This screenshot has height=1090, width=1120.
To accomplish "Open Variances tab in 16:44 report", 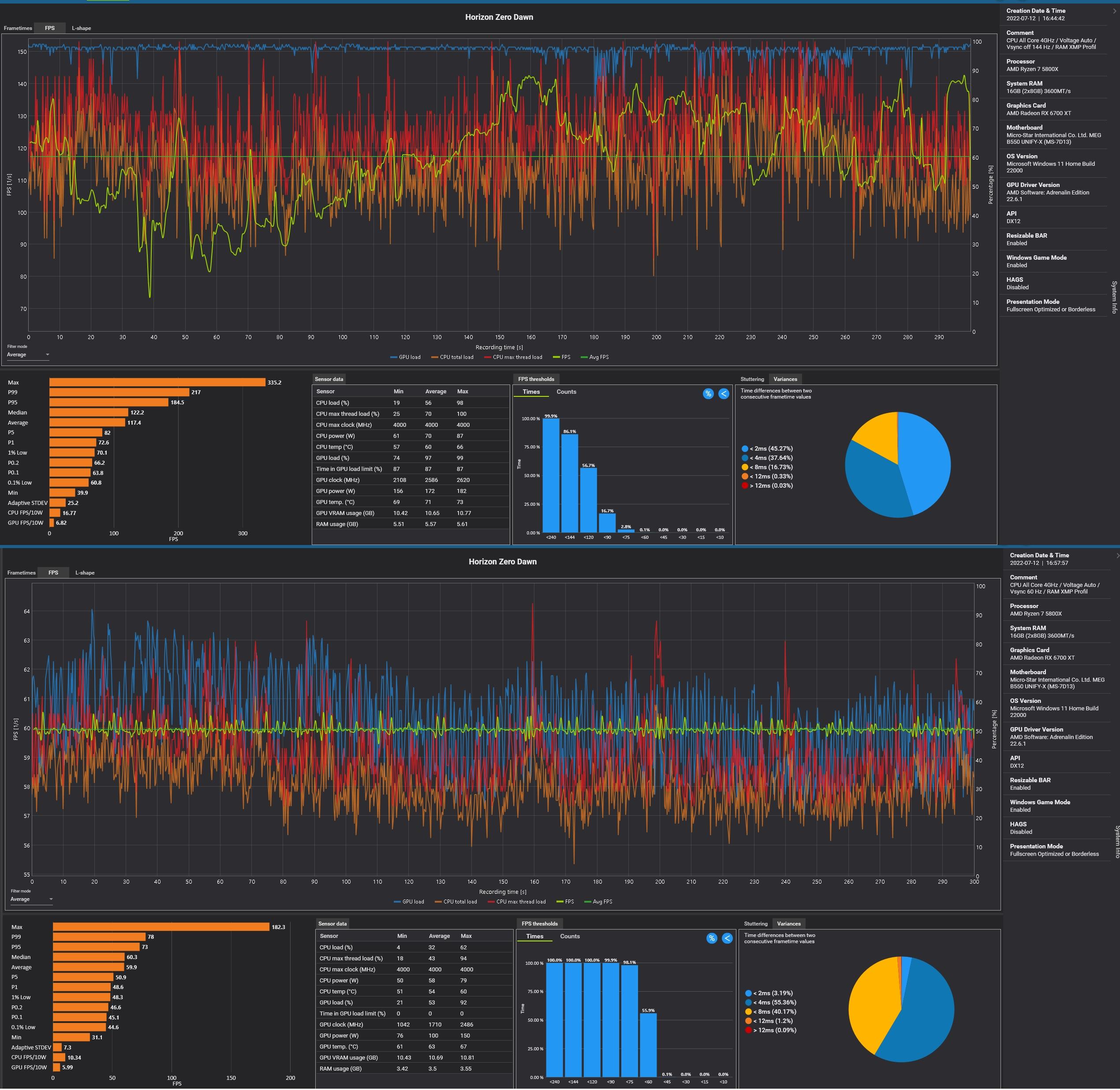I will point(785,379).
